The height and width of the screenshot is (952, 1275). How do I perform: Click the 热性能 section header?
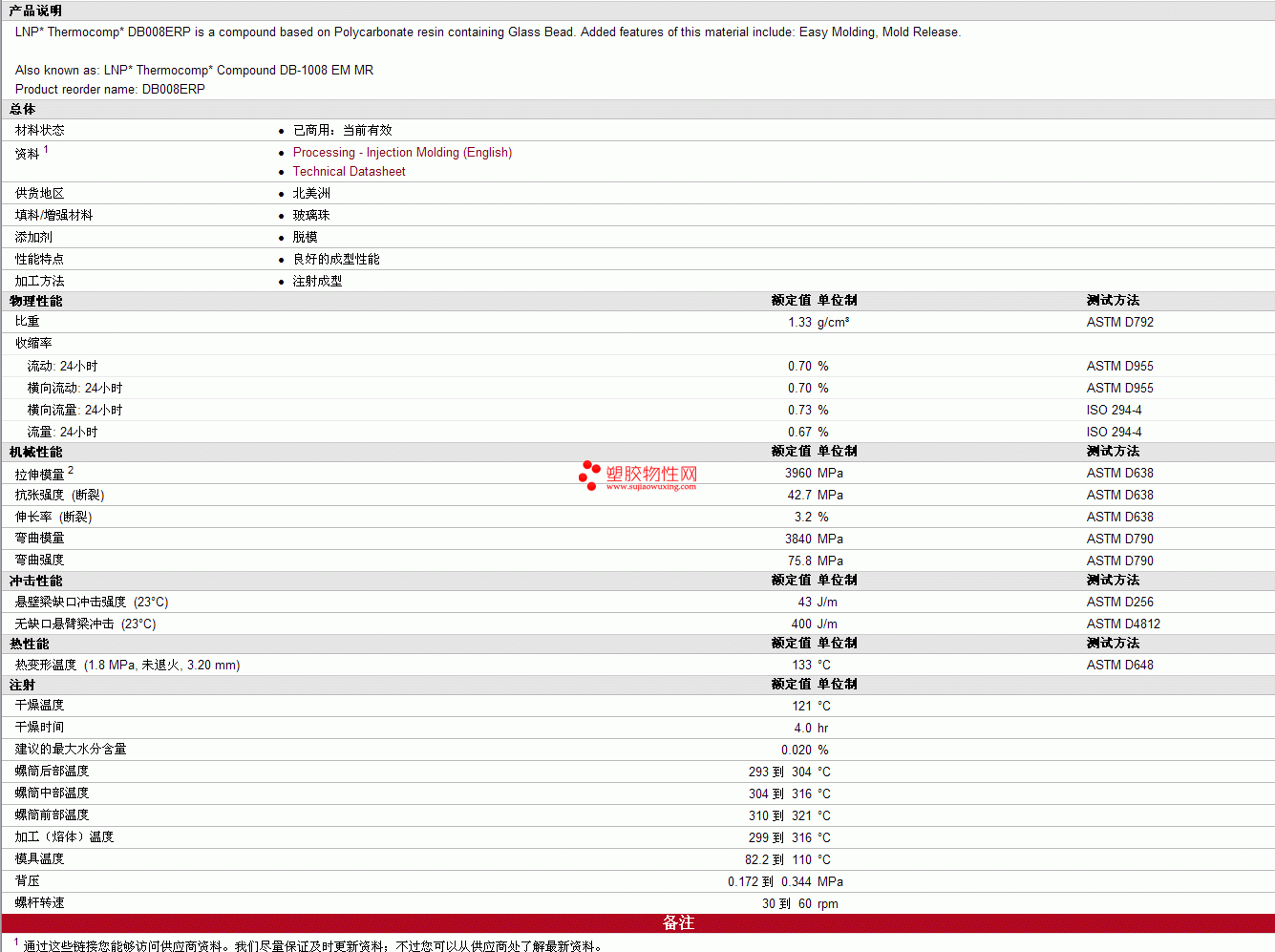click(30, 645)
